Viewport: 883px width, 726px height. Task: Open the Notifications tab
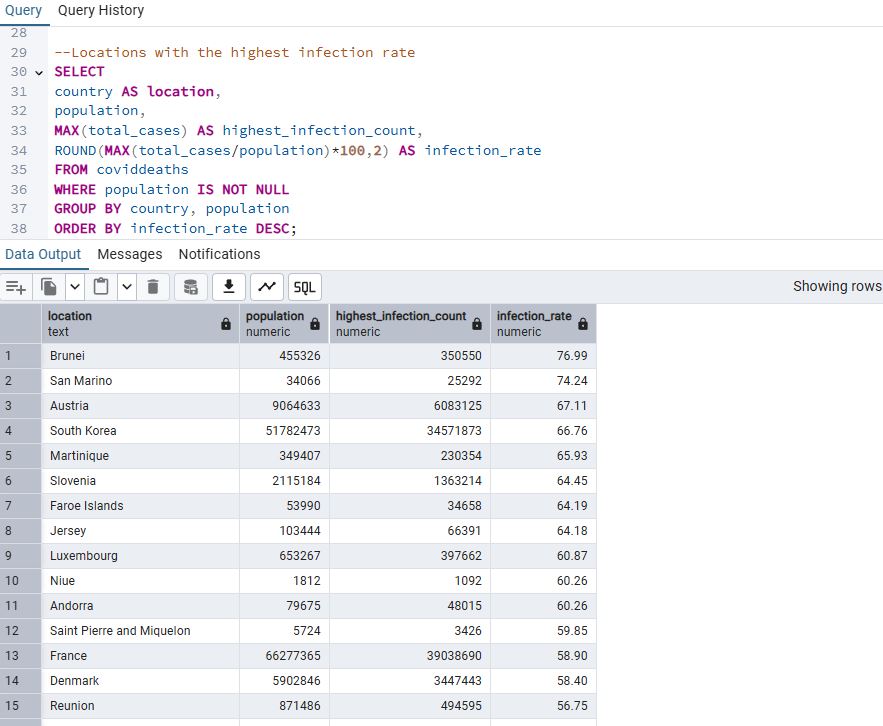pyautogui.click(x=219, y=254)
